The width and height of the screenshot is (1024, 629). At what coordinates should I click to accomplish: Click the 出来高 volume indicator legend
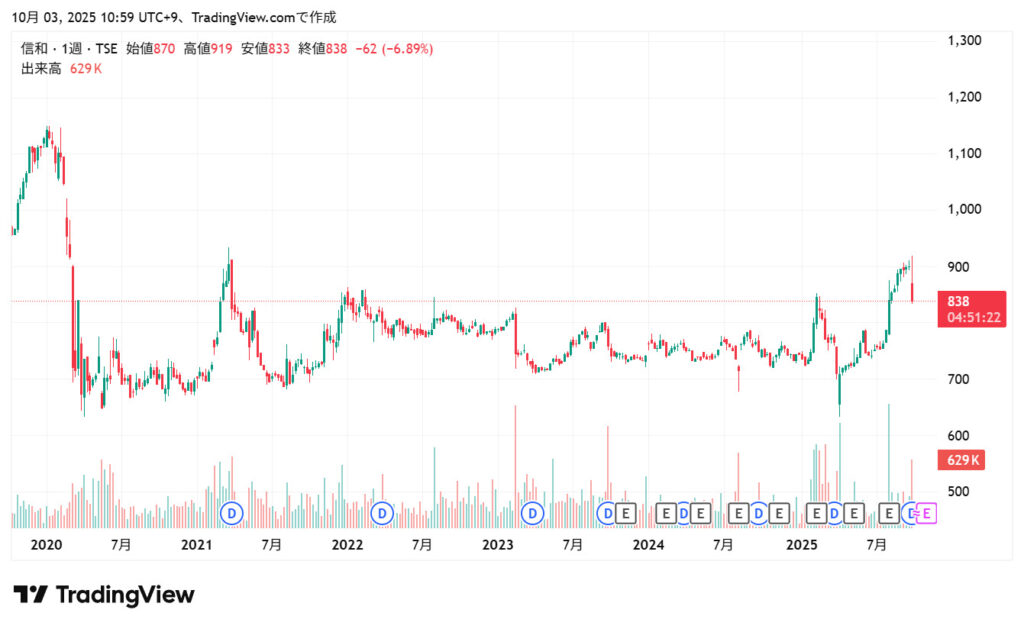[x=41, y=68]
